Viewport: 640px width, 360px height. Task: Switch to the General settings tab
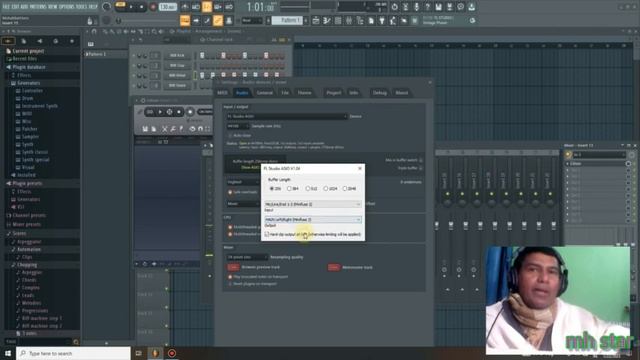click(x=264, y=93)
